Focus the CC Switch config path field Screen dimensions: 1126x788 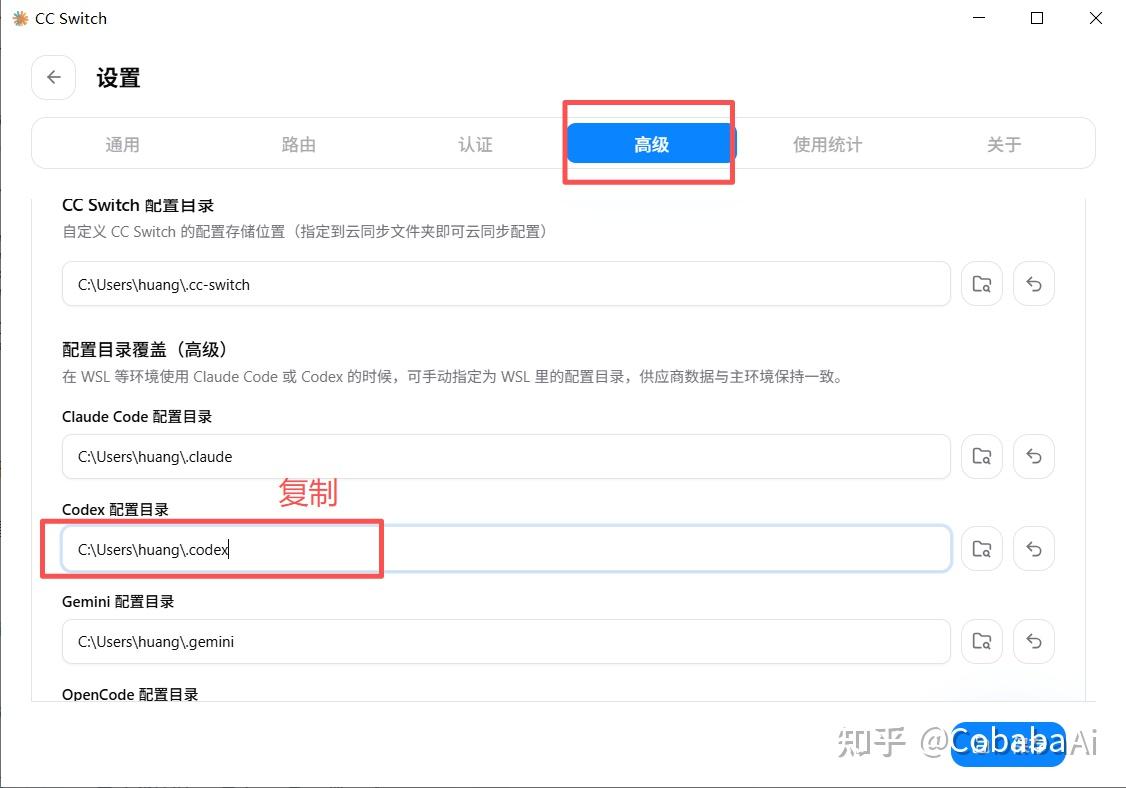[x=506, y=284]
